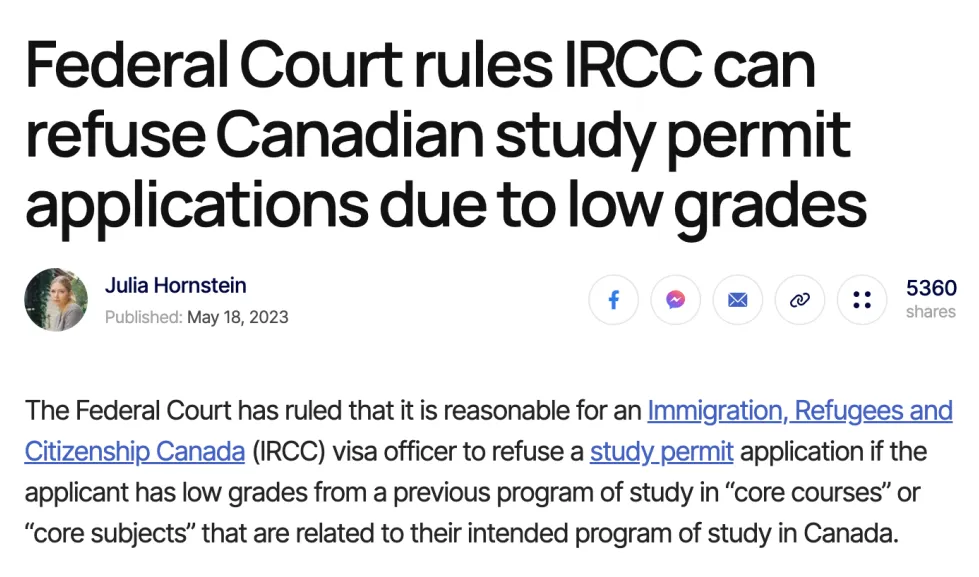Copy the article link using chain icon
This screenshot has width=979, height=577.
[x=799, y=300]
